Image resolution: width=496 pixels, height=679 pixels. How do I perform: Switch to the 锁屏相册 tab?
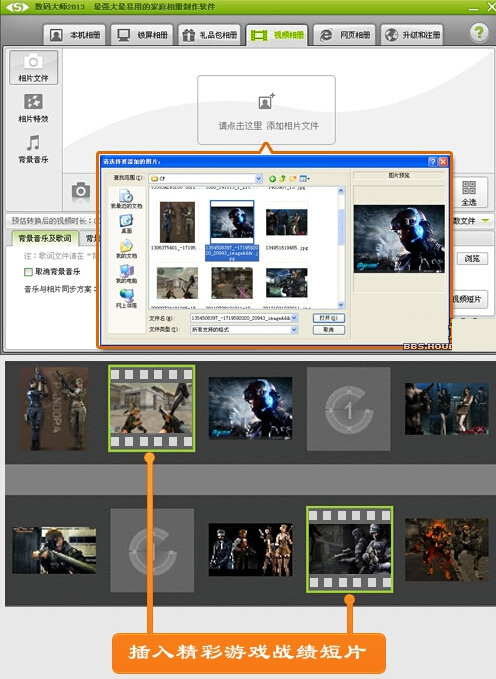tap(142, 35)
